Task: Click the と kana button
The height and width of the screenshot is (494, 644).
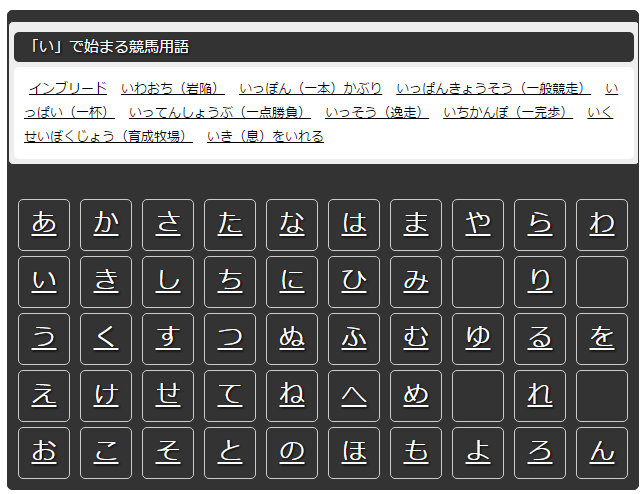Action: (x=230, y=453)
